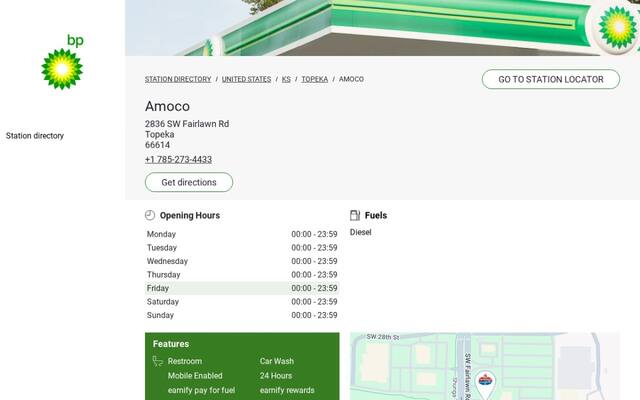Viewport: 640px width, 400px height.
Task: Click the Car Wash feature
Action: coord(277,361)
